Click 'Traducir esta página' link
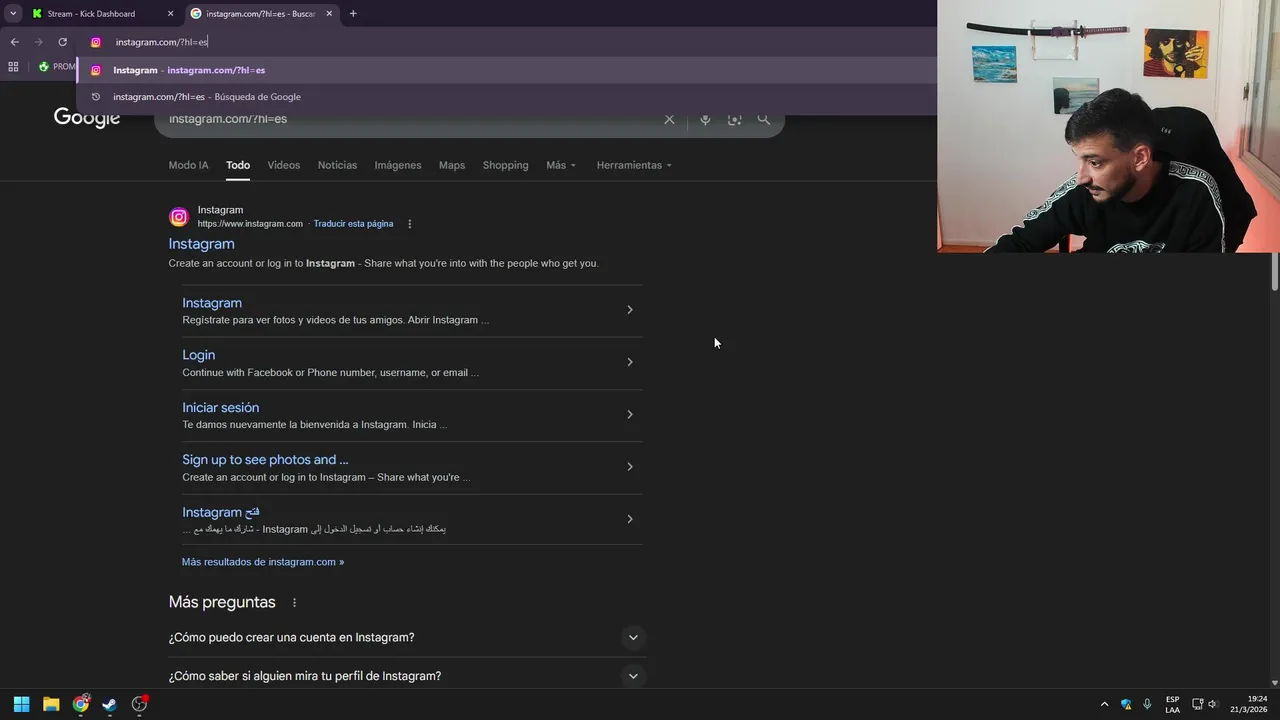Screen dimensions: 1280x720 click(353, 224)
